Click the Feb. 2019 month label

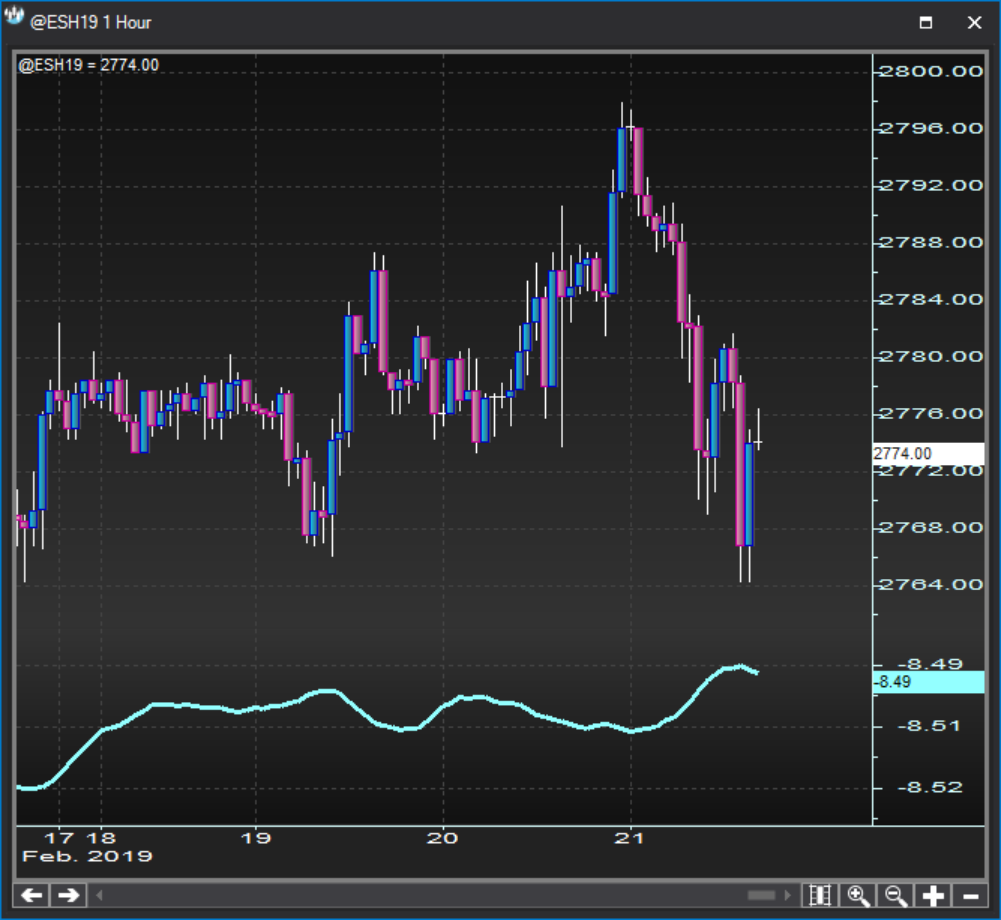(87, 856)
